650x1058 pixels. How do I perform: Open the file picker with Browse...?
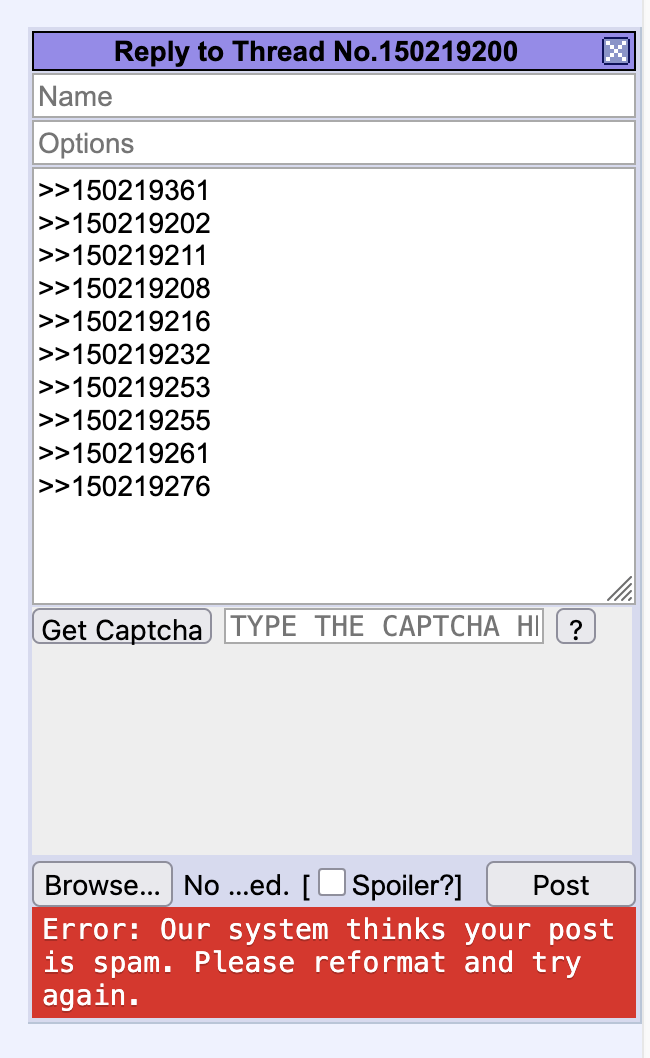103,884
